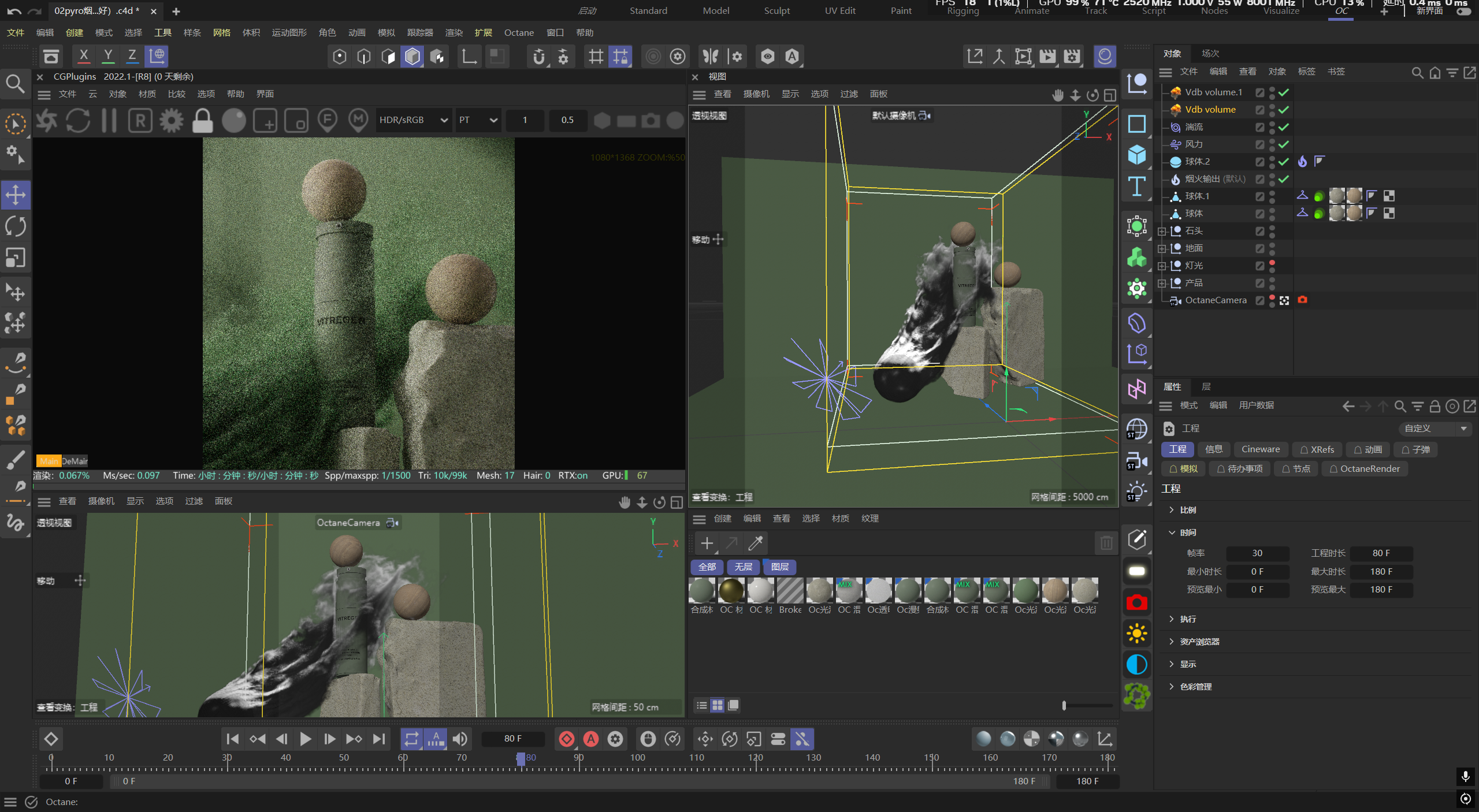1479x812 pixels.
Task: Select the Rotate tool in left toolbar
Action: (x=16, y=226)
